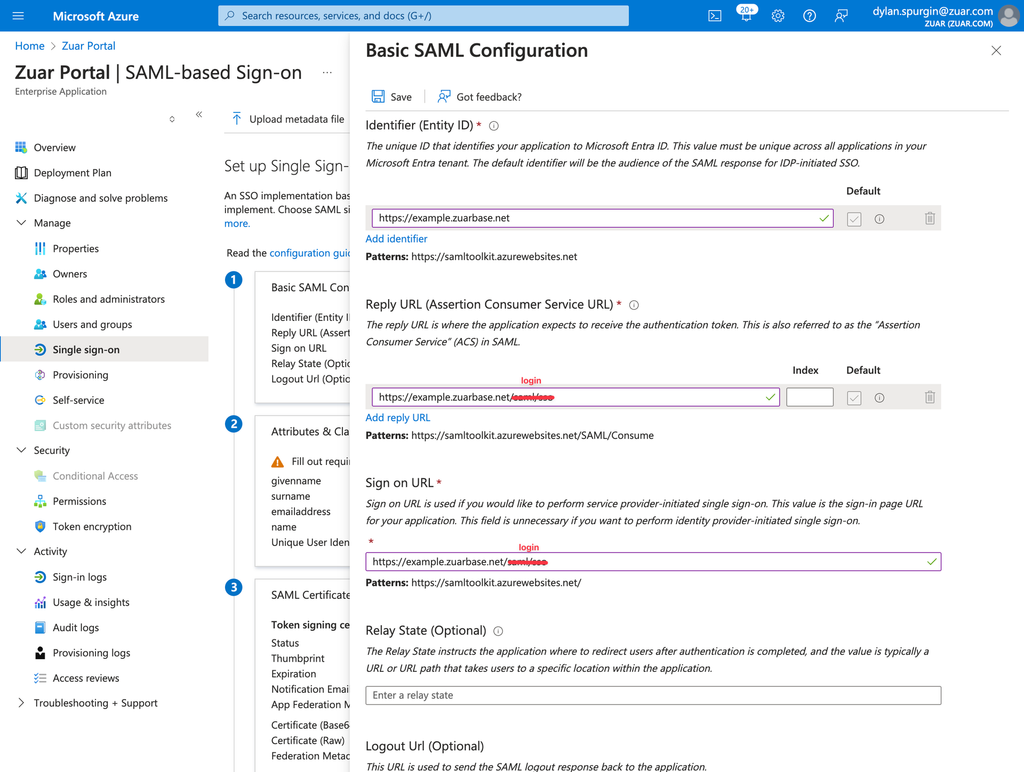Open the user account avatar
Image resolution: width=1024 pixels, height=772 pixels.
tap(1008, 16)
